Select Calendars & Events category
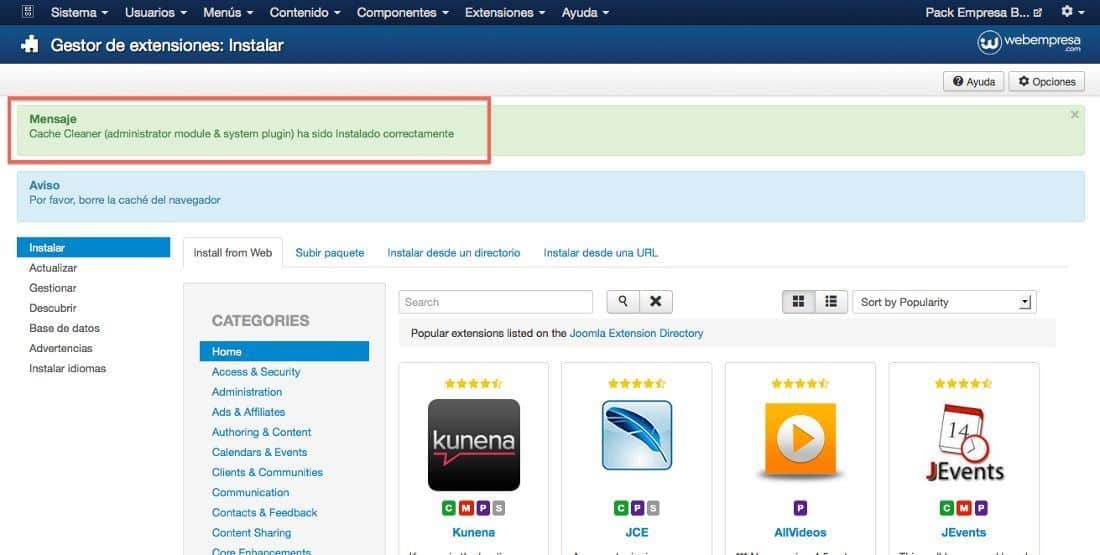Viewport: 1100px width, 555px height. (260, 453)
